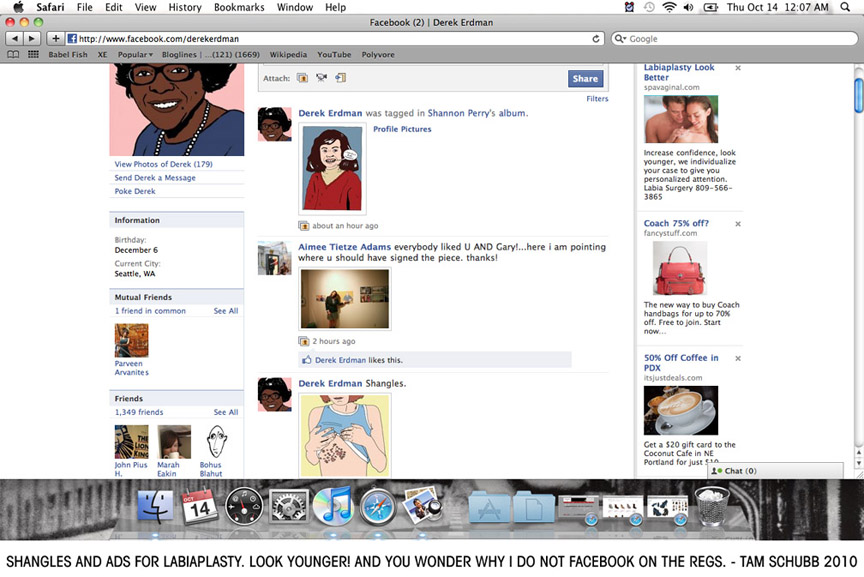Open the Help menu
This screenshot has width=864, height=577.
(335, 7)
